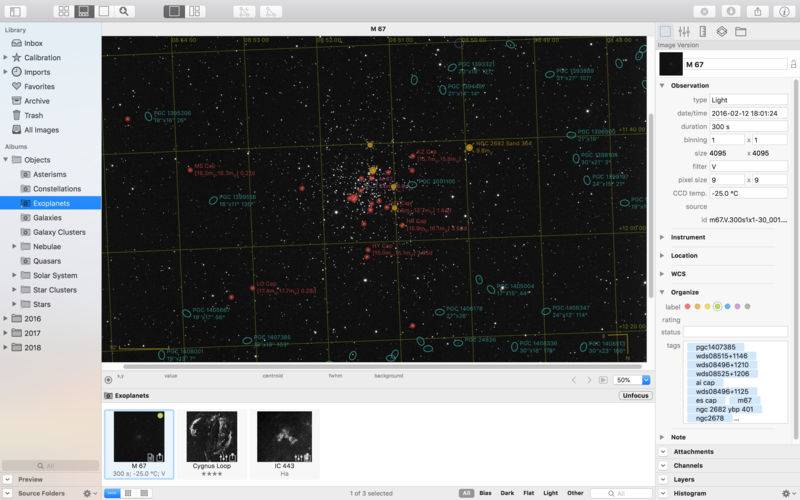The height and width of the screenshot is (500, 800).
Task: Switch to grid browser view
Action: [64, 11]
